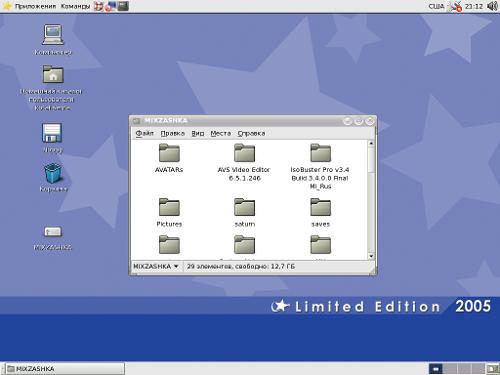Open the home folder desktop icon

53,74
